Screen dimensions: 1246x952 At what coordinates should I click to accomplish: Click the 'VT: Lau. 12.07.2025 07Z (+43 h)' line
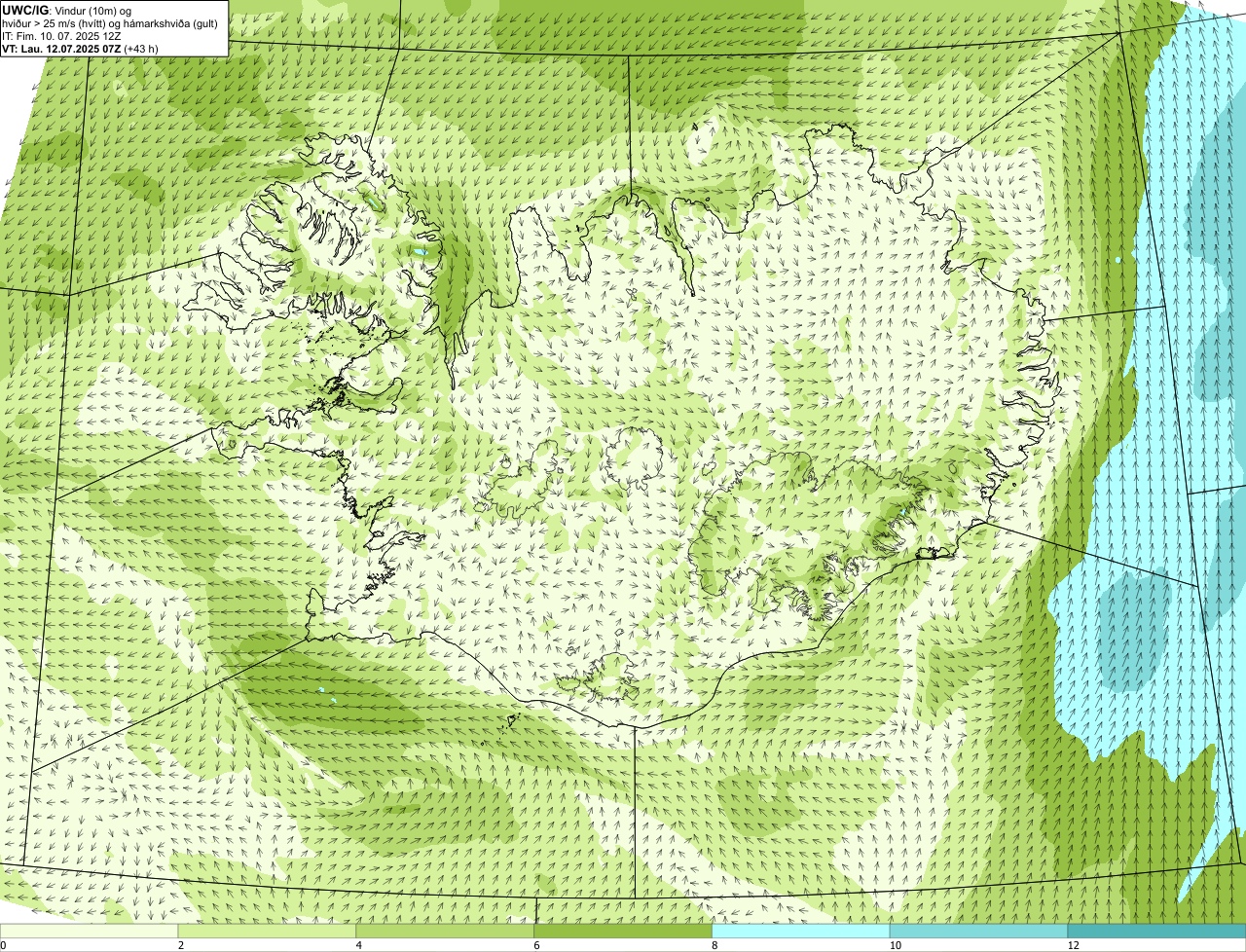coord(80,48)
